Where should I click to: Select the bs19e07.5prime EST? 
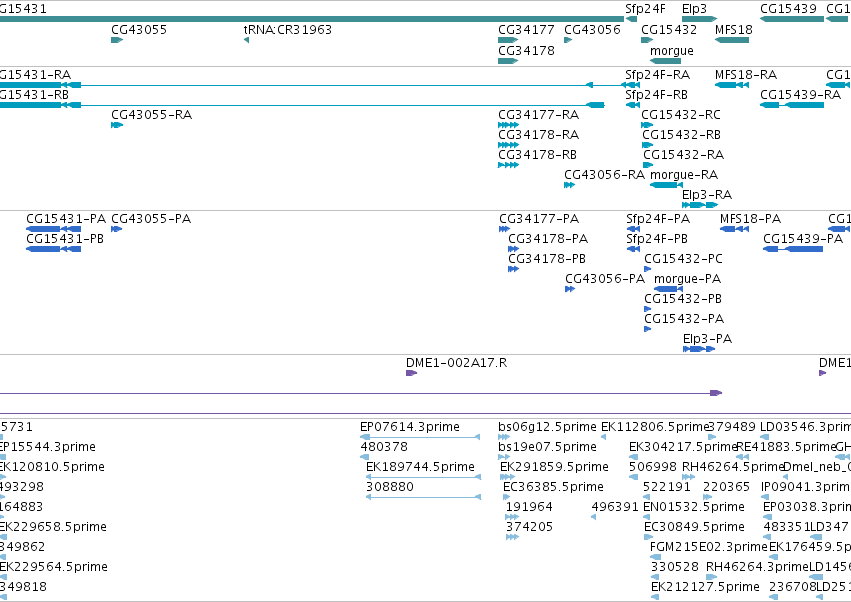[504, 457]
